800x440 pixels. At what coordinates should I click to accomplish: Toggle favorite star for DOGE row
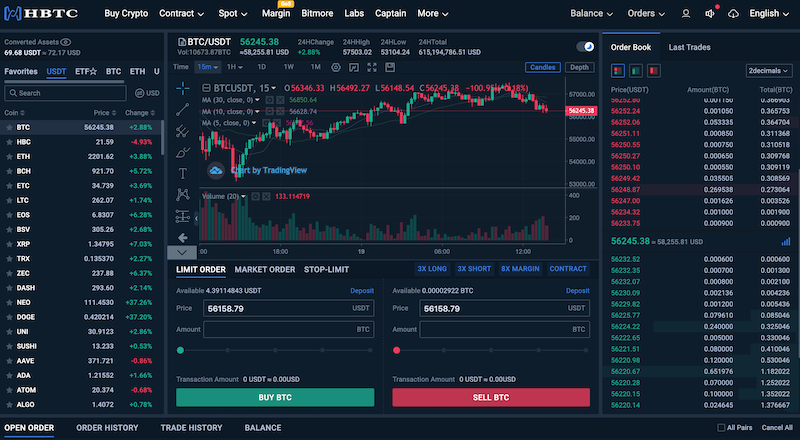pyautogui.click(x=9, y=317)
